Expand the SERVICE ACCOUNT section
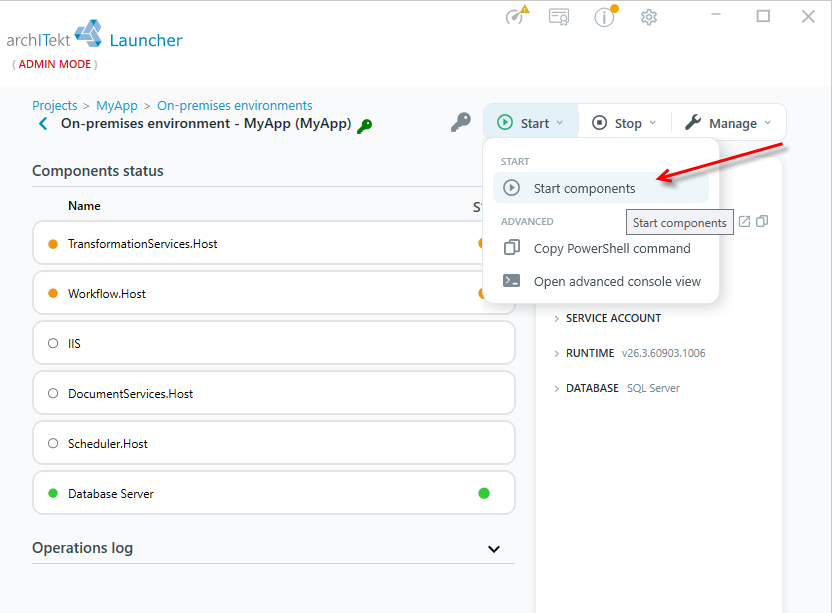The height and width of the screenshot is (613, 832). (x=607, y=318)
